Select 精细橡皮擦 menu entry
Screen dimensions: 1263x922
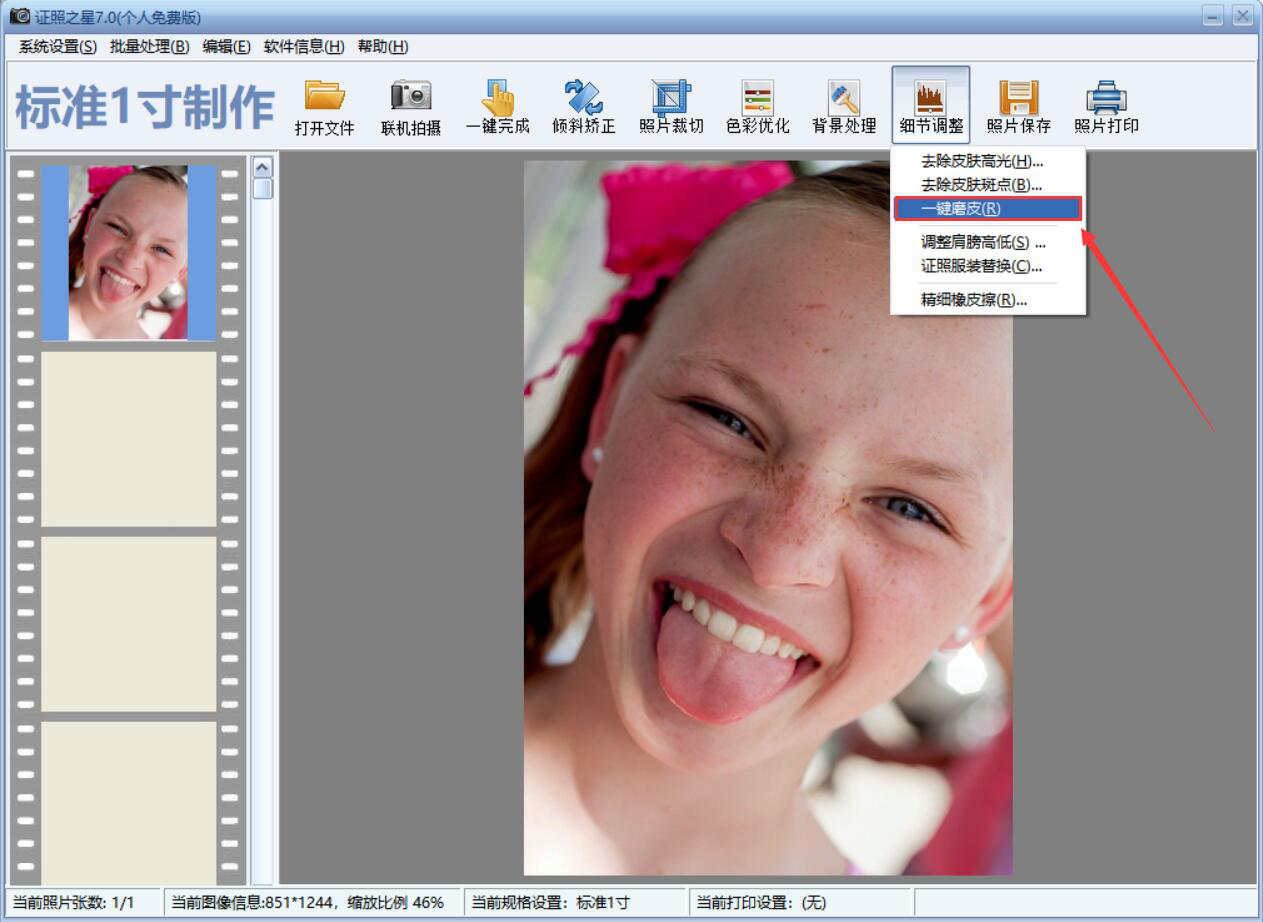[973, 300]
